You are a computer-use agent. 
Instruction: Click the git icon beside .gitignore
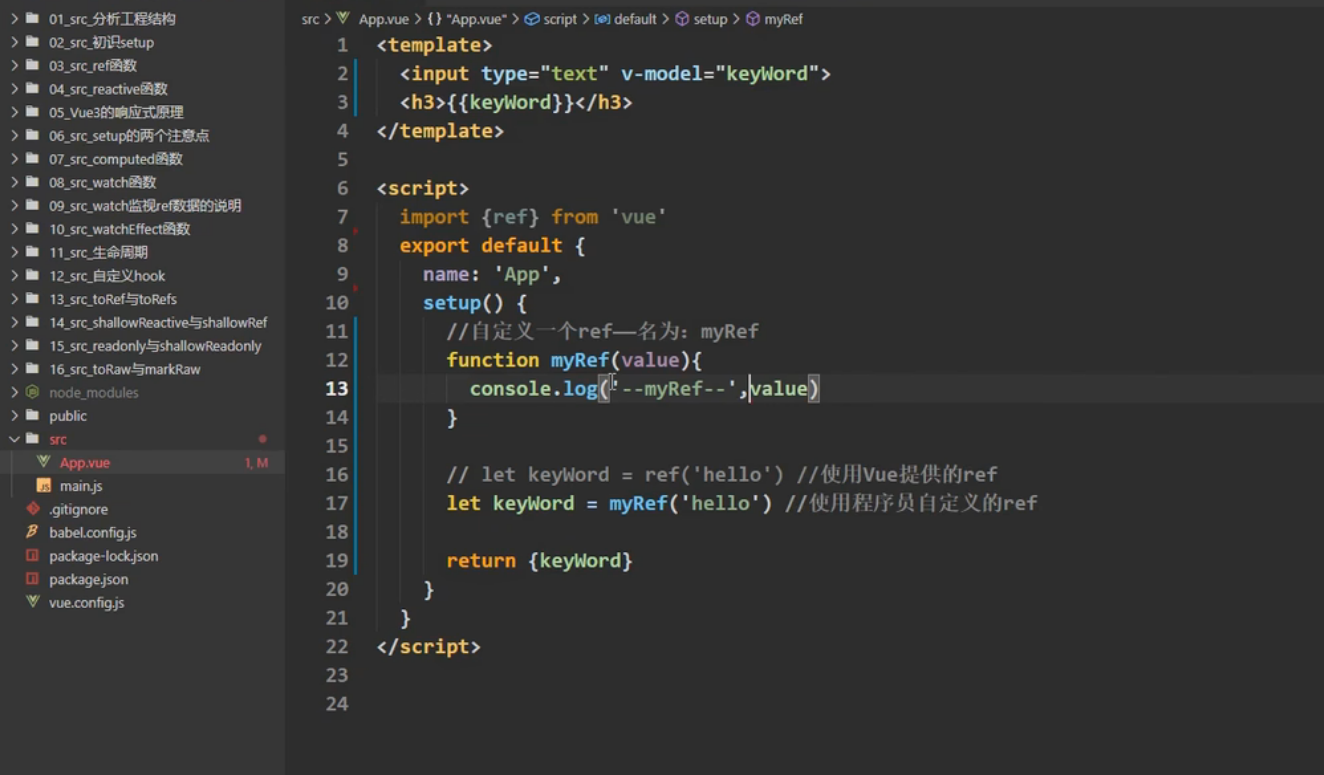pos(33,509)
